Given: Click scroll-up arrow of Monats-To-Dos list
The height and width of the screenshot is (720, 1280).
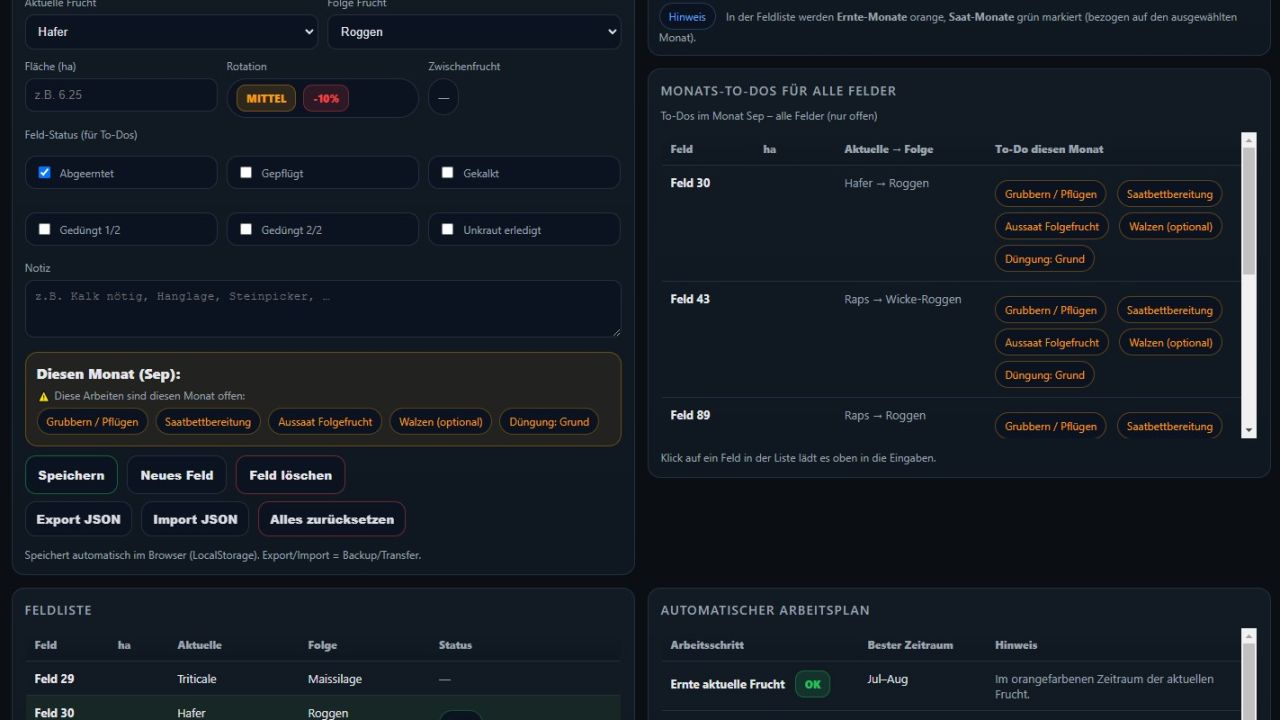Looking at the screenshot, I should [1248, 140].
